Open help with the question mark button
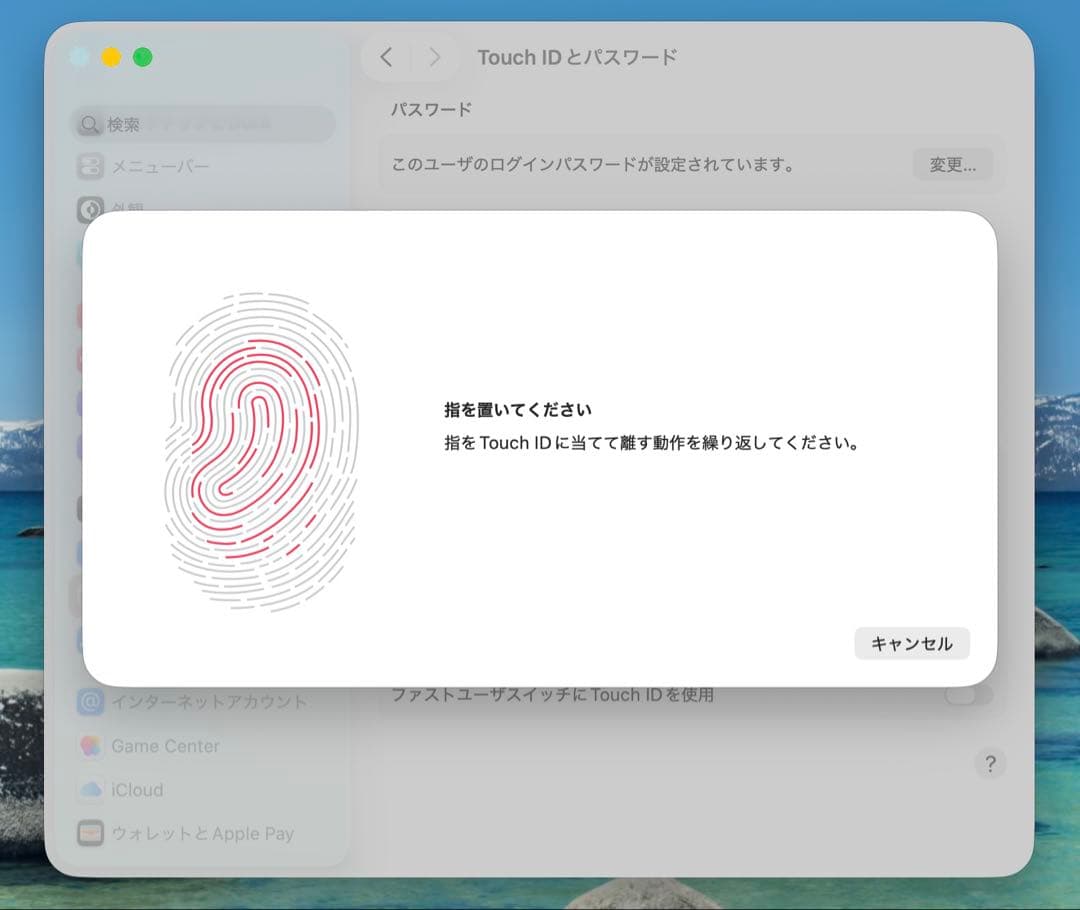Viewport: 1080px width, 910px height. tap(990, 764)
